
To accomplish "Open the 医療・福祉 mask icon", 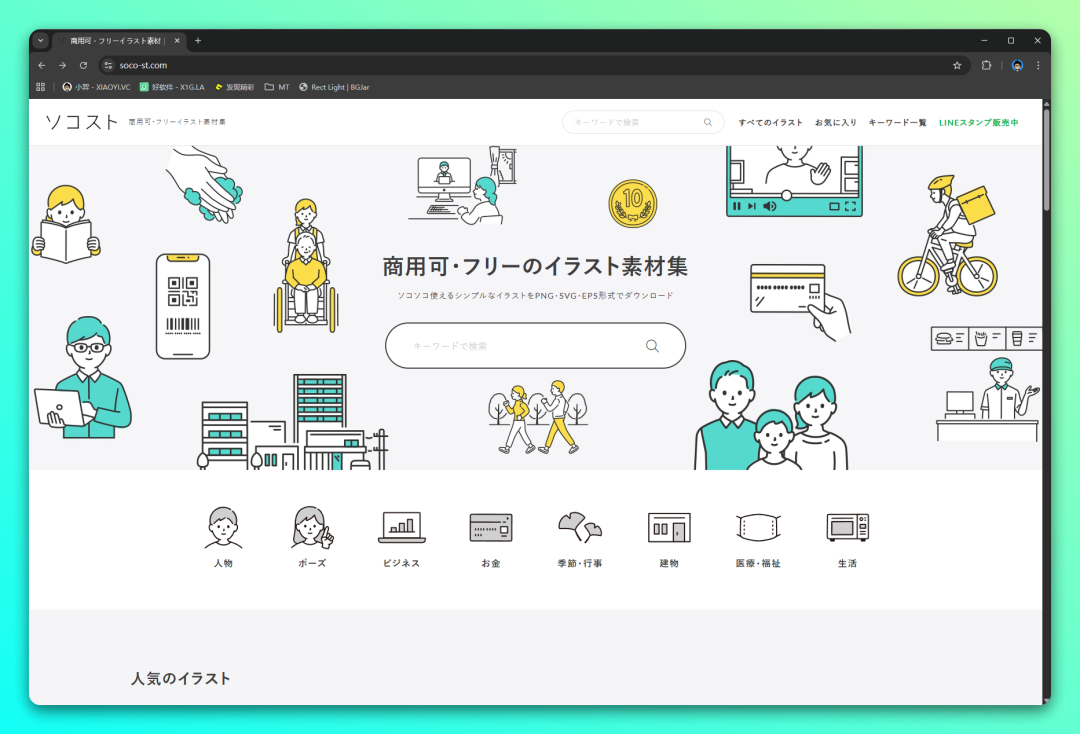I will click(758, 527).
